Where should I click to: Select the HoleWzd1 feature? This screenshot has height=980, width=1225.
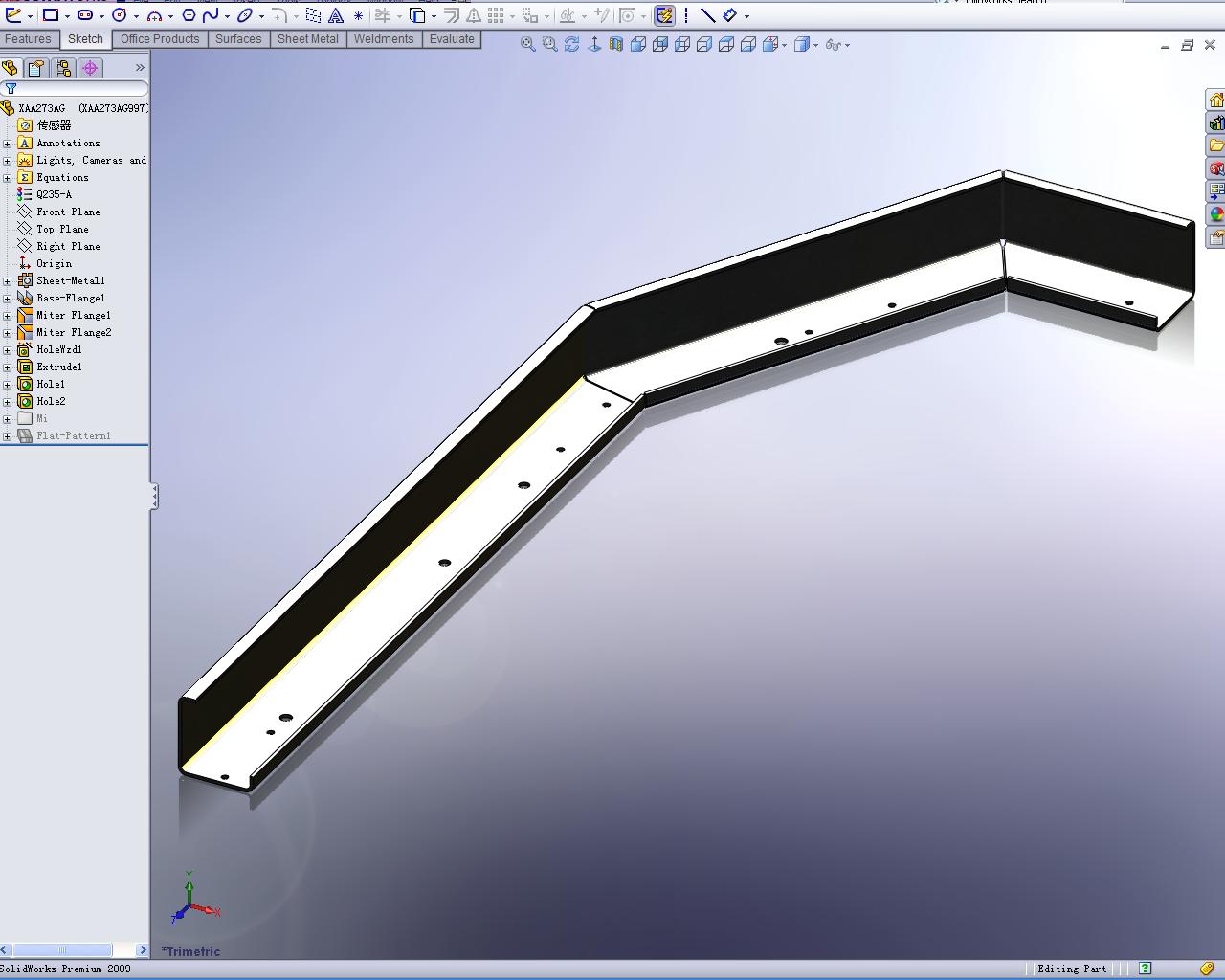(x=50, y=350)
